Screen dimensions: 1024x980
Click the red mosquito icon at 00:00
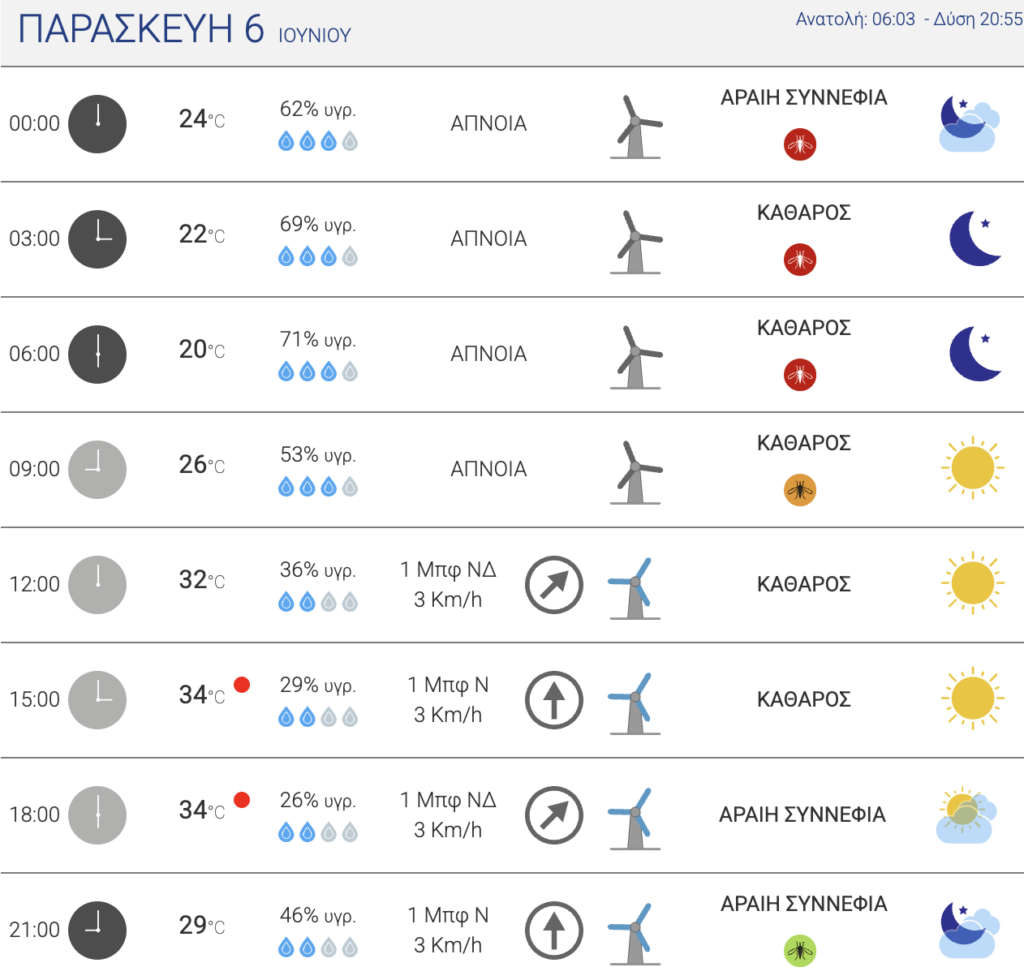coord(800,144)
